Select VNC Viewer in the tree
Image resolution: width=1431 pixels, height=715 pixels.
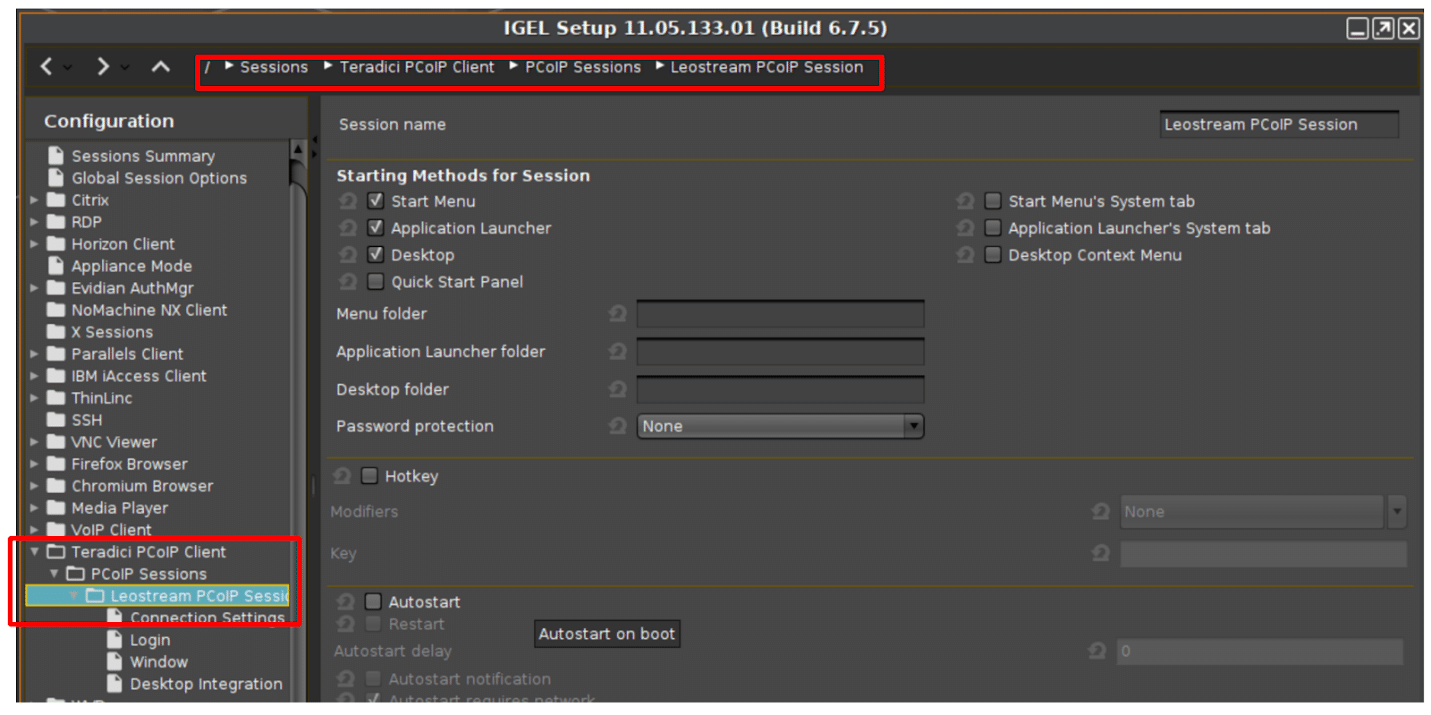coord(114,442)
